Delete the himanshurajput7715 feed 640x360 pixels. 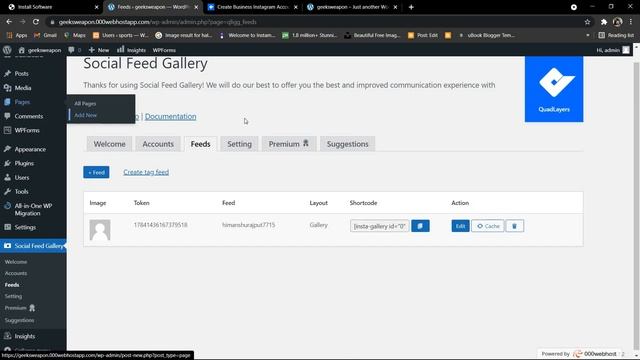514,226
